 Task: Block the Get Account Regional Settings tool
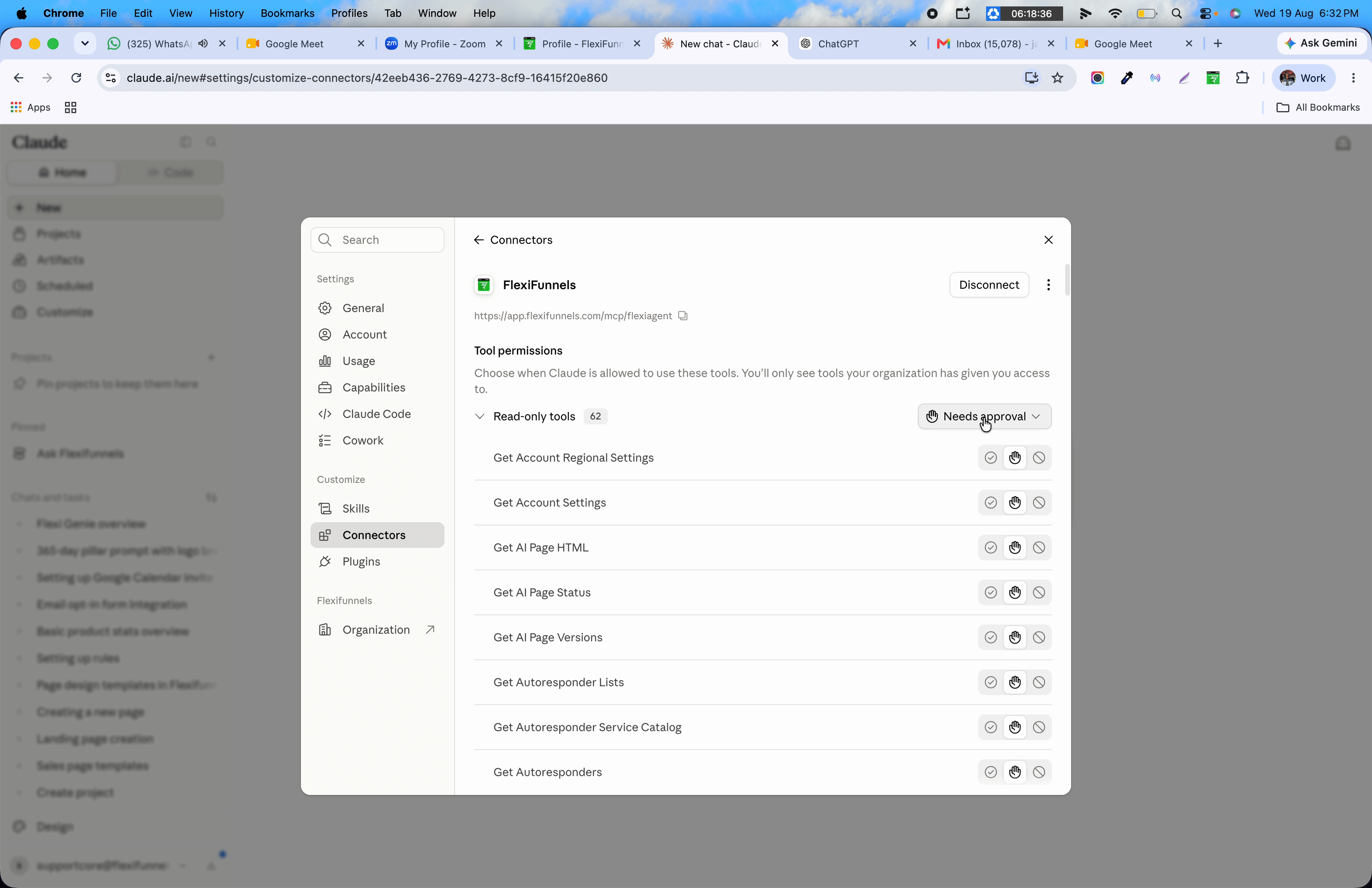pyautogui.click(x=1039, y=458)
